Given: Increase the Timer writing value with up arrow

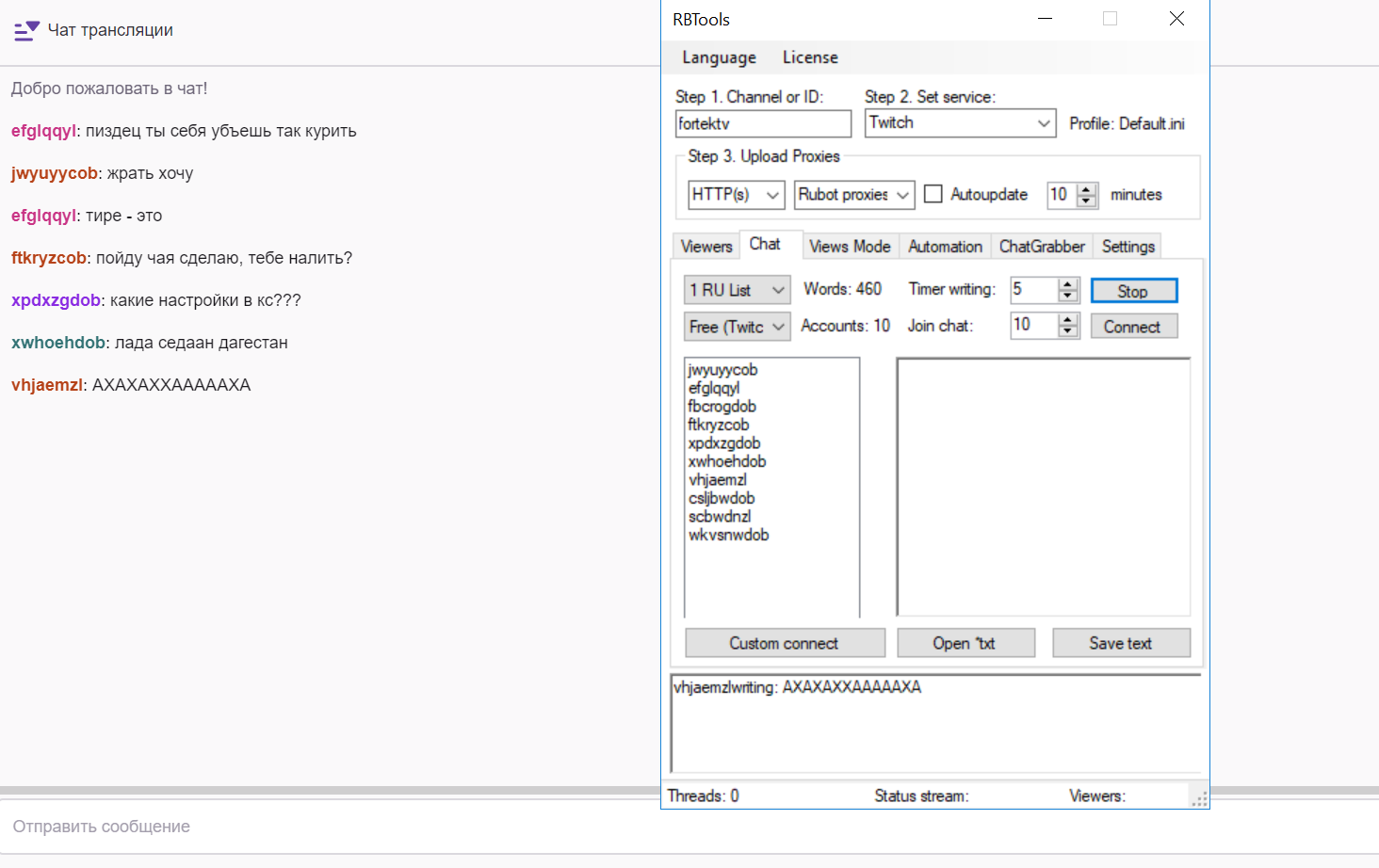Looking at the screenshot, I should [1067, 284].
